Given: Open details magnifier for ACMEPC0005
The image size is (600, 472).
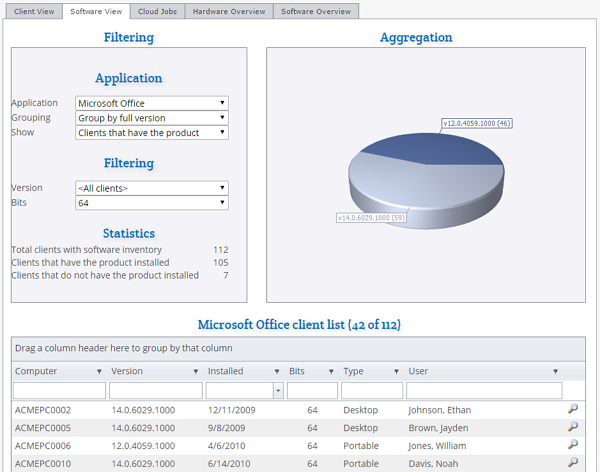Looking at the screenshot, I should 572,426.
